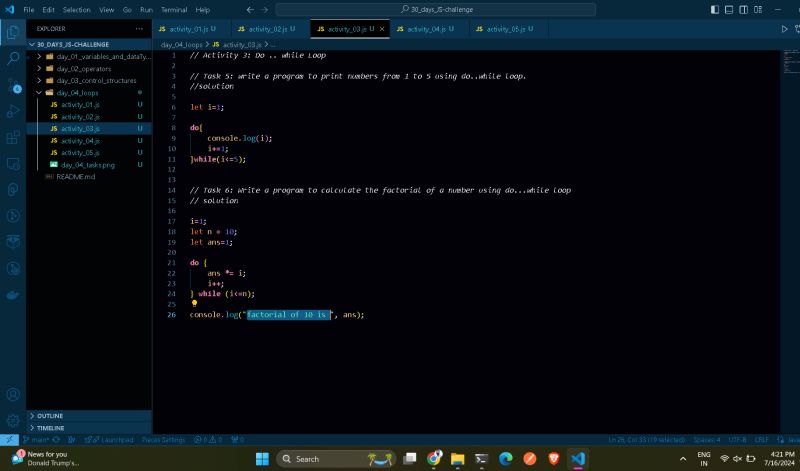Open the Customize Layout icon
This screenshot has height=471, width=800.
point(758,10)
